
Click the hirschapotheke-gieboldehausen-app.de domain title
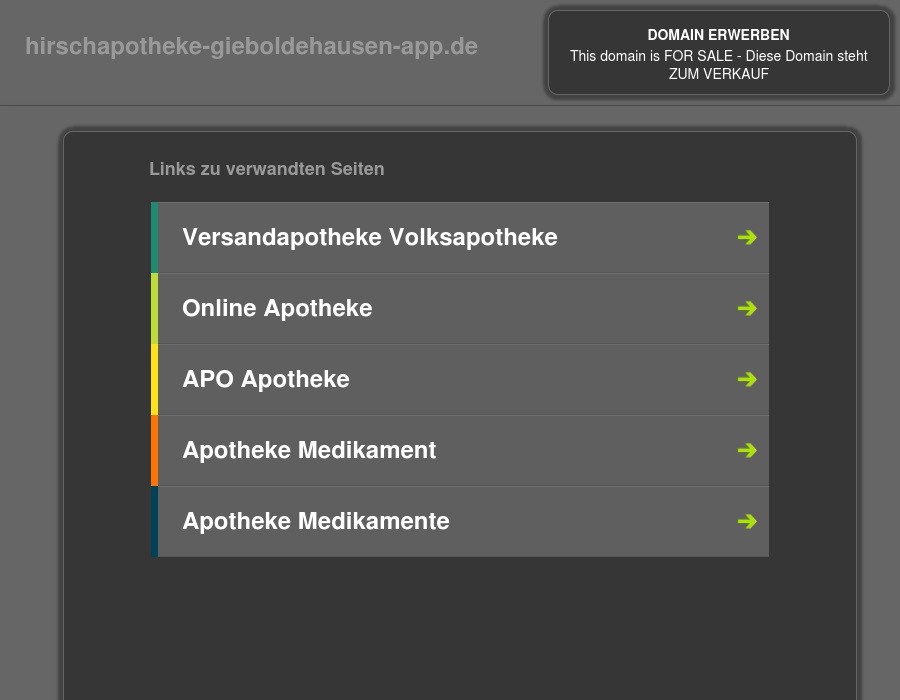click(x=251, y=46)
